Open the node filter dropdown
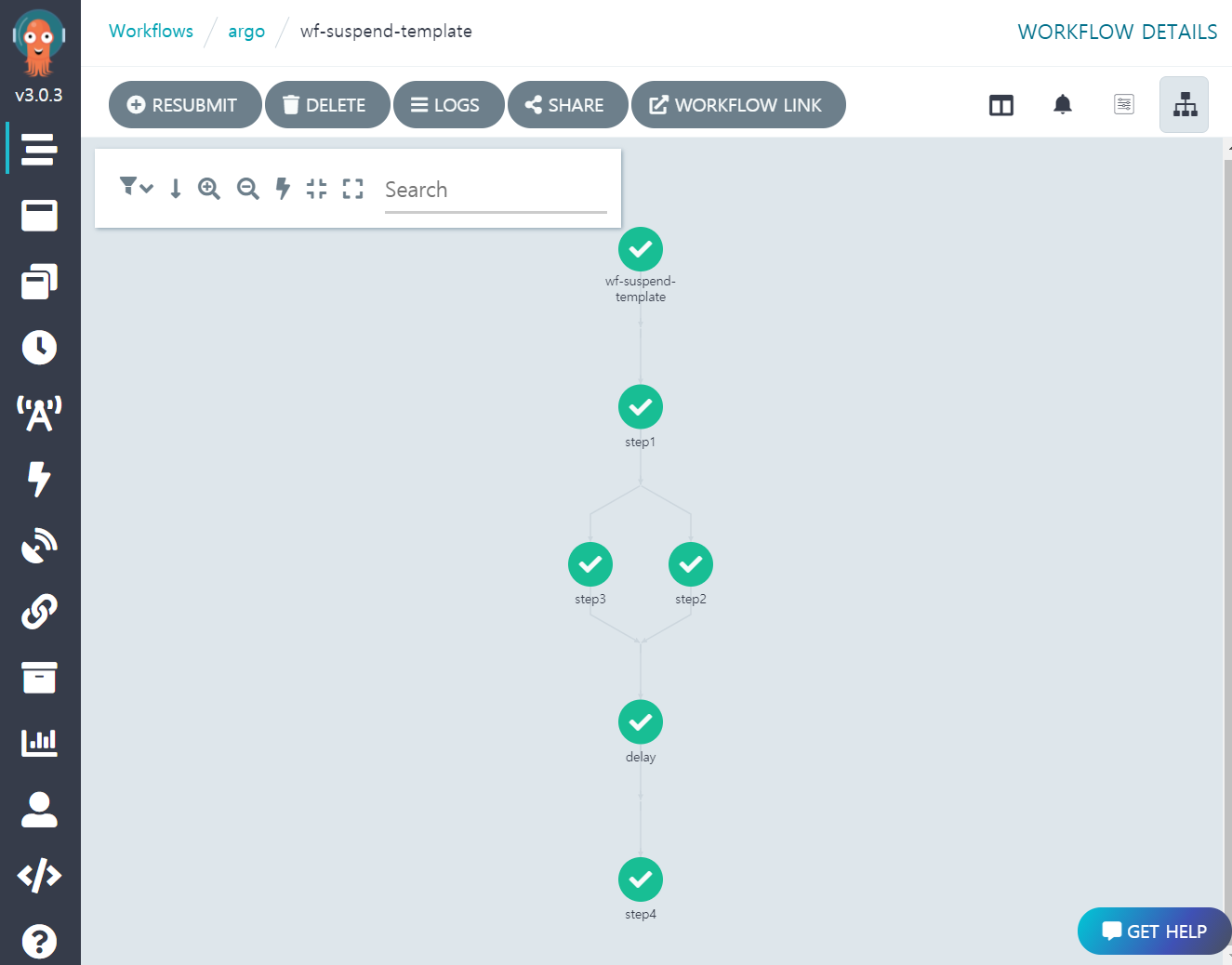 point(136,188)
